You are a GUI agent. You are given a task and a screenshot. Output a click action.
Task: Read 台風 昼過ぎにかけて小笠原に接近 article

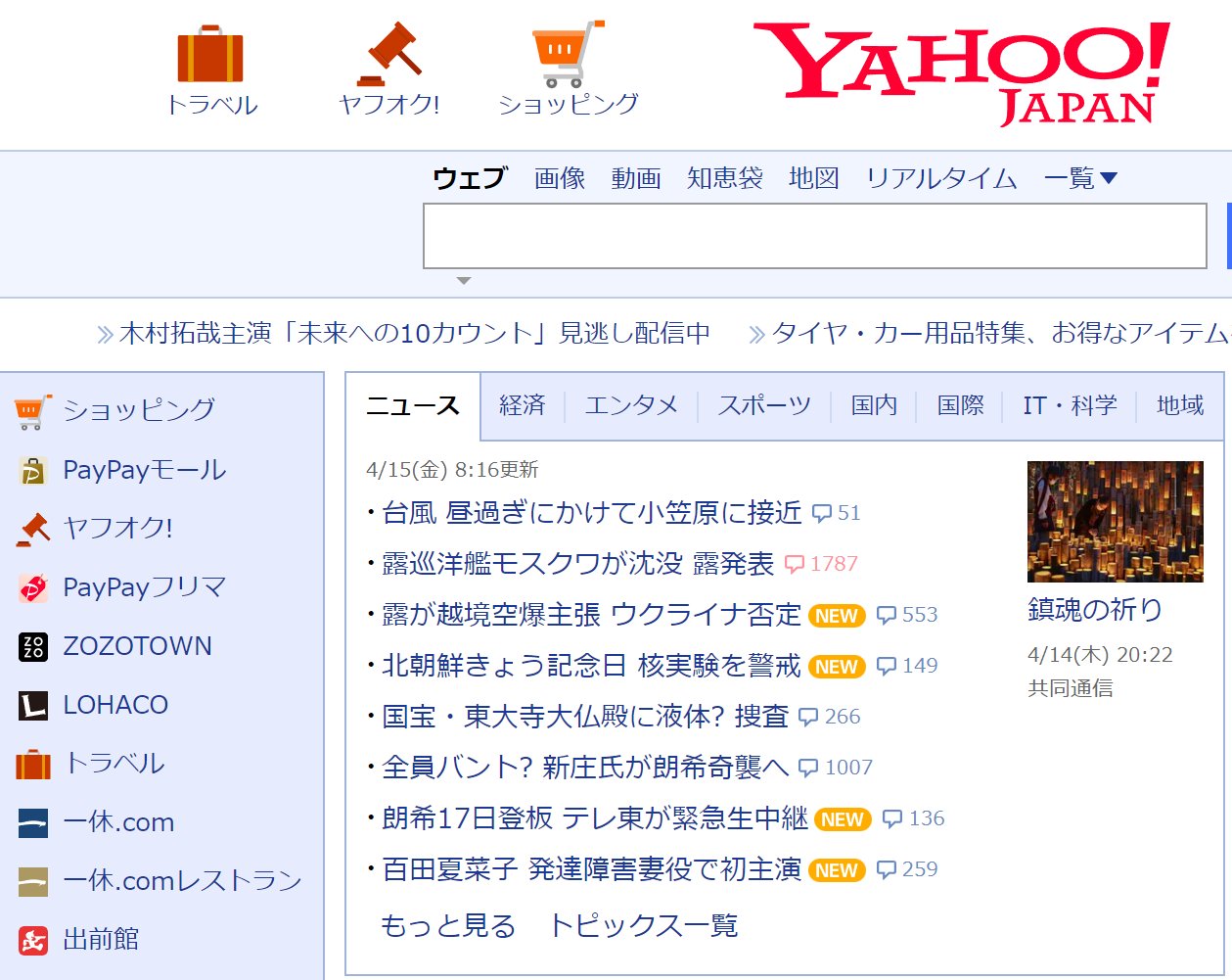click(x=592, y=513)
